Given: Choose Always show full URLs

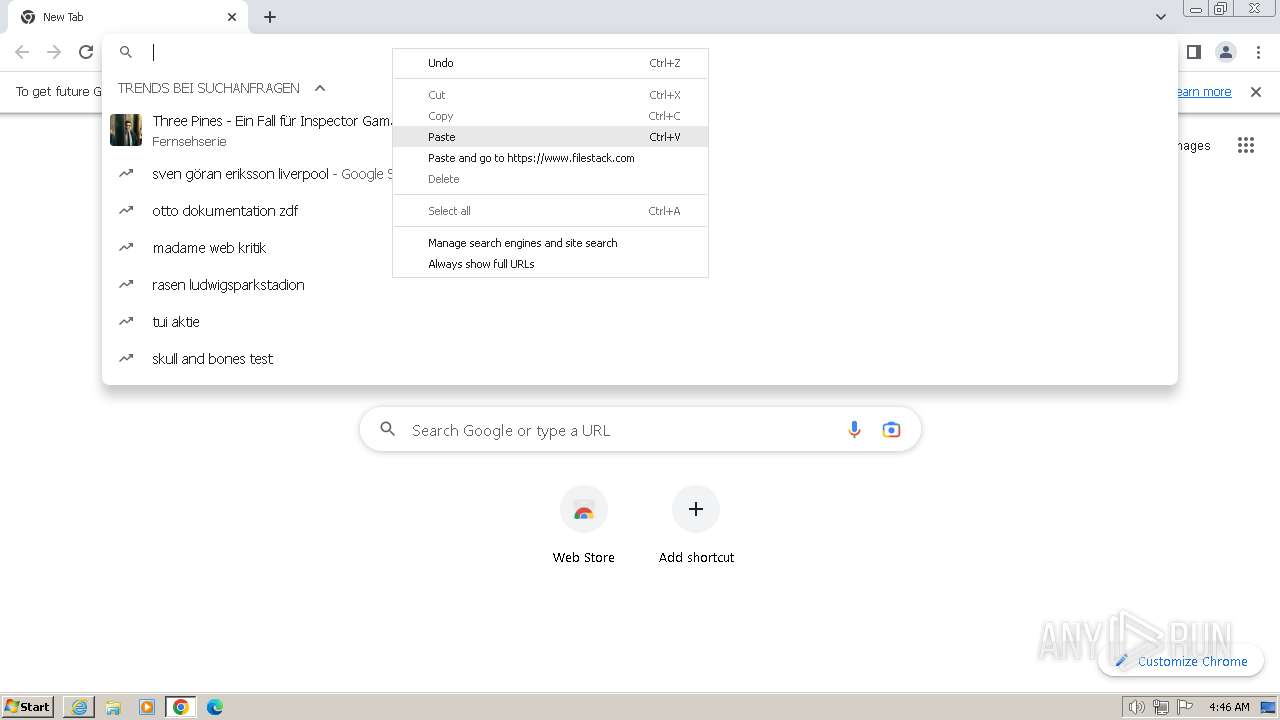Looking at the screenshot, I should (x=550, y=264).
